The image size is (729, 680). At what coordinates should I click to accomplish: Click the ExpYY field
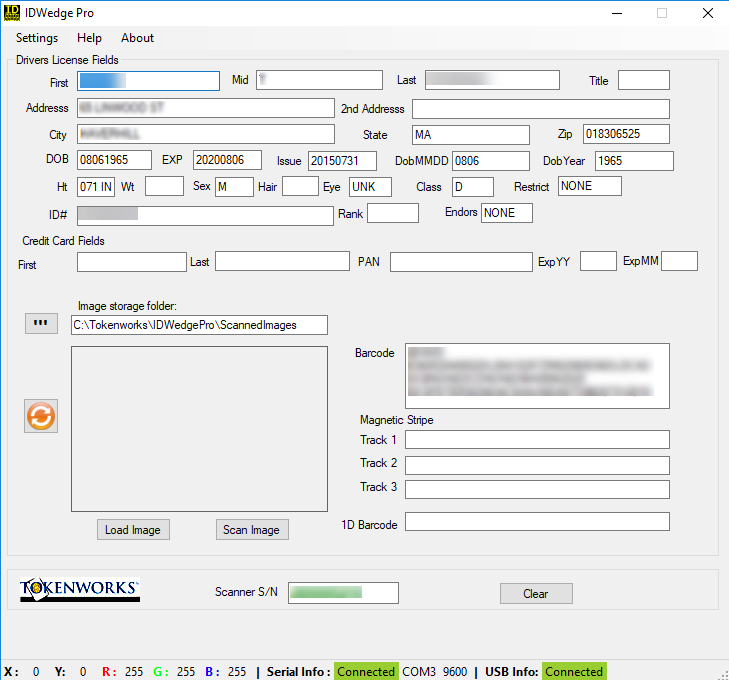coord(598,261)
